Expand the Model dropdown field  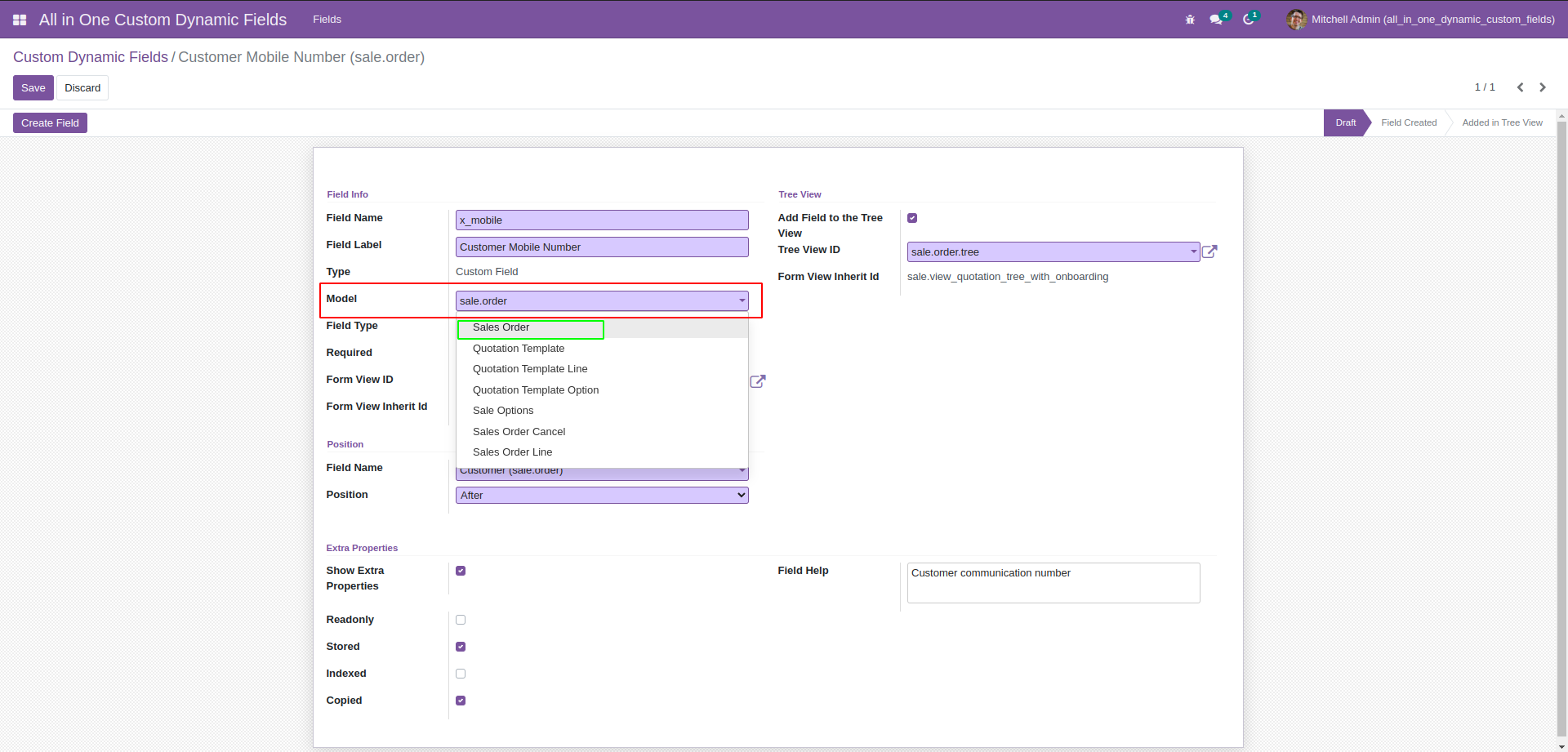pyautogui.click(x=601, y=301)
